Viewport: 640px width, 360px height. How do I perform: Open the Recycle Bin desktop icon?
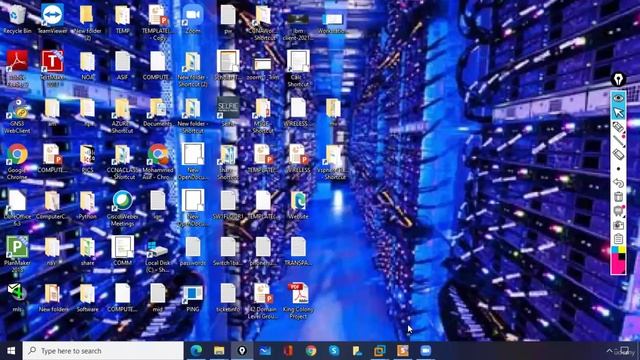[17, 19]
